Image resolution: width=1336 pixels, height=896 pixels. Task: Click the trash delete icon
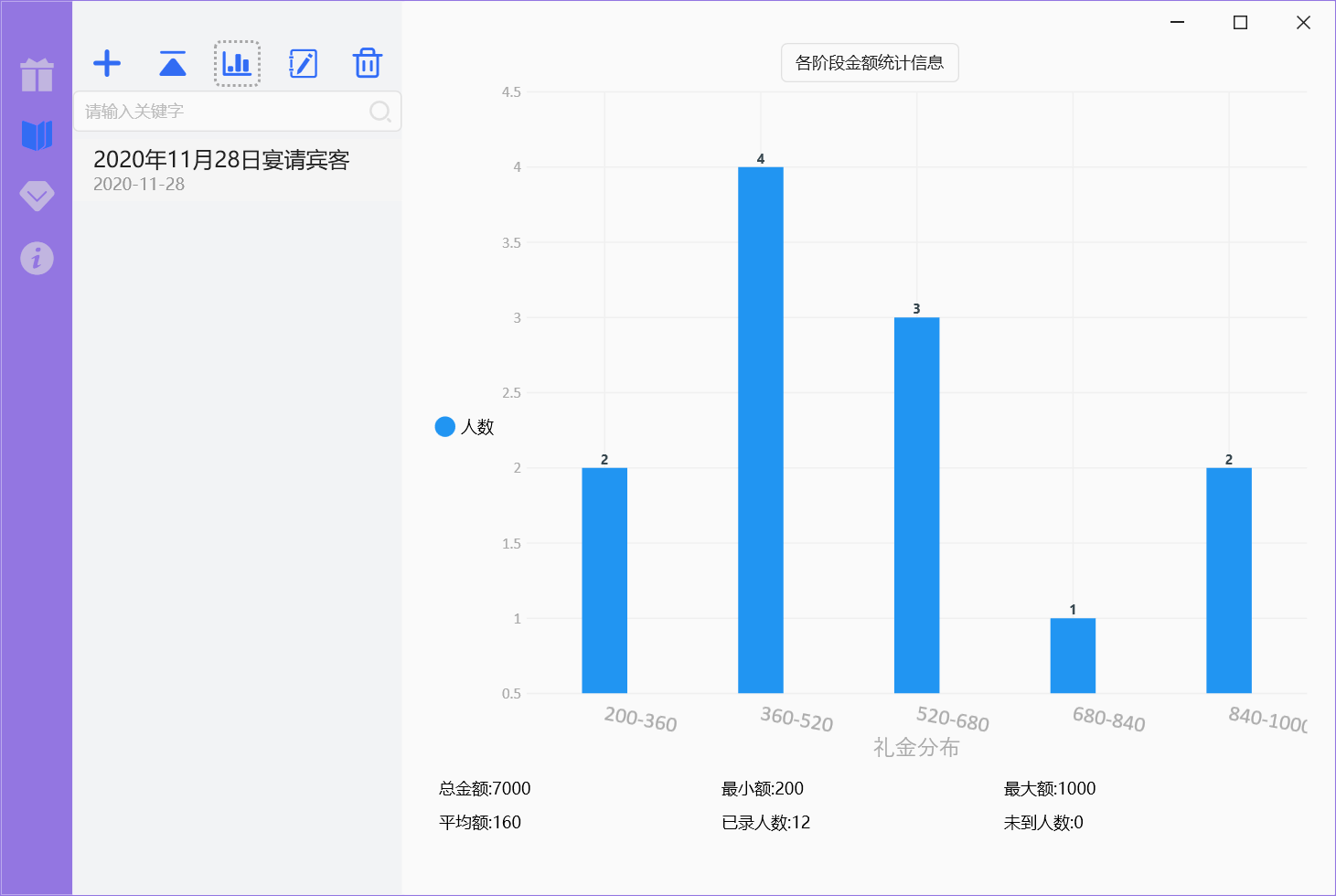pyautogui.click(x=368, y=63)
